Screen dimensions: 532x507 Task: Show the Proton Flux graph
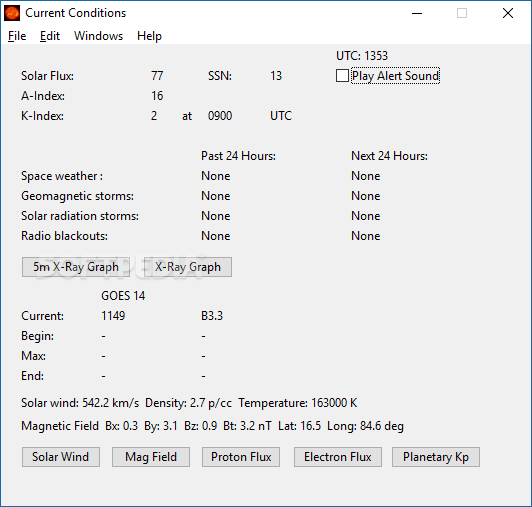tap(241, 457)
